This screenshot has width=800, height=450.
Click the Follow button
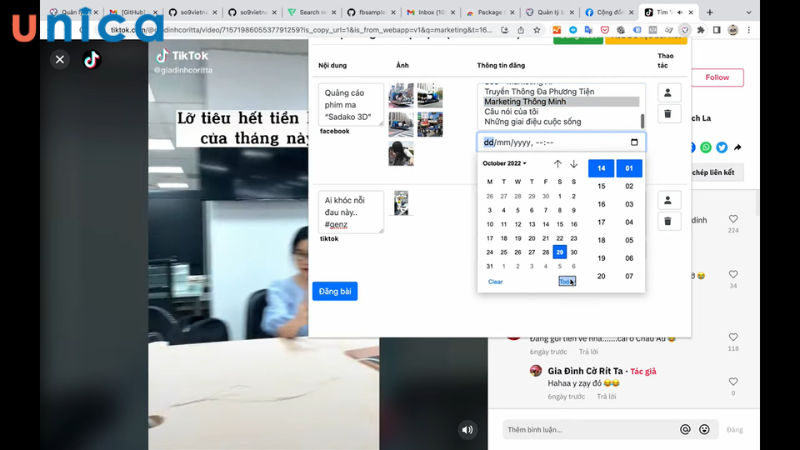pos(717,78)
